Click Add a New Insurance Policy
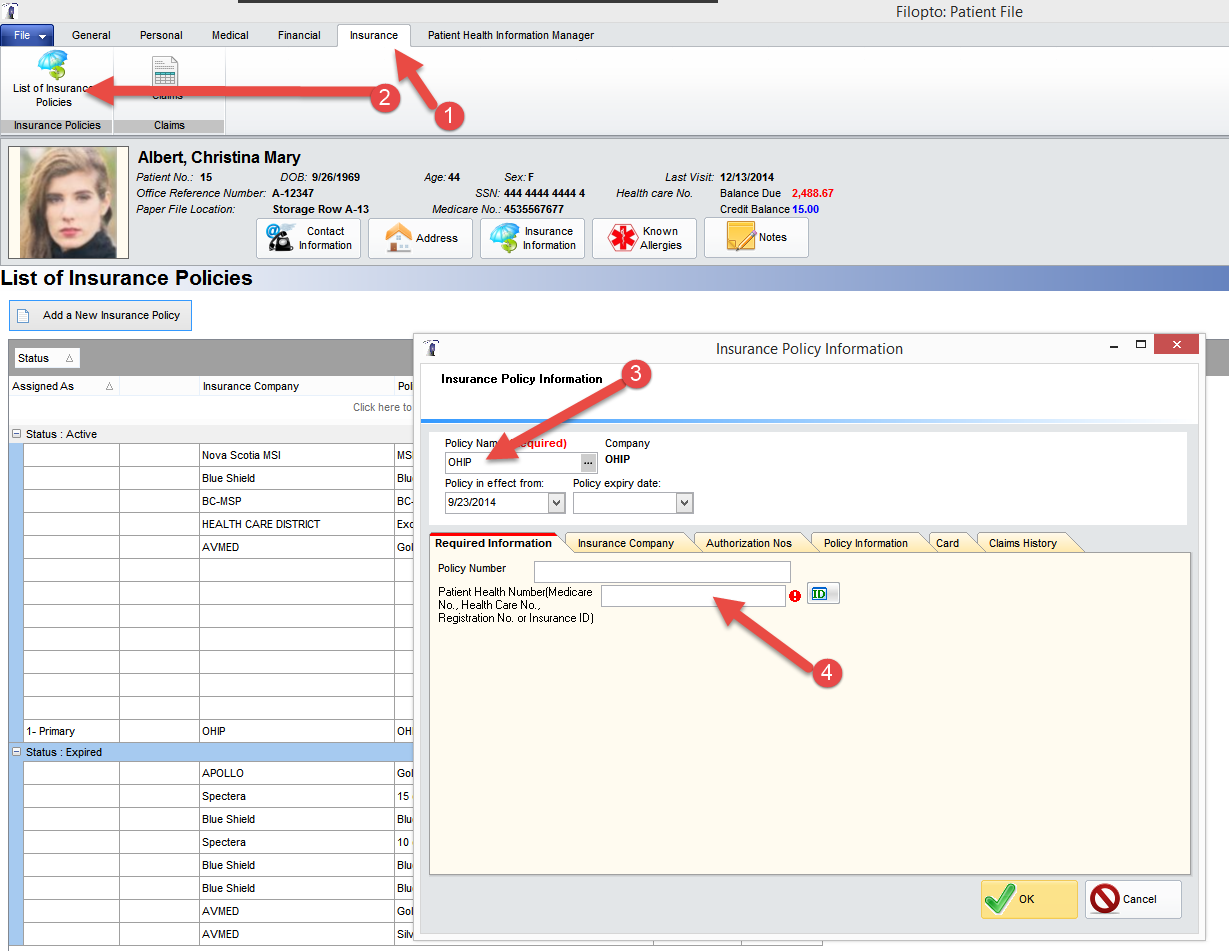The width and height of the screenshot is (1229, 951). click(x=100, y=316)
